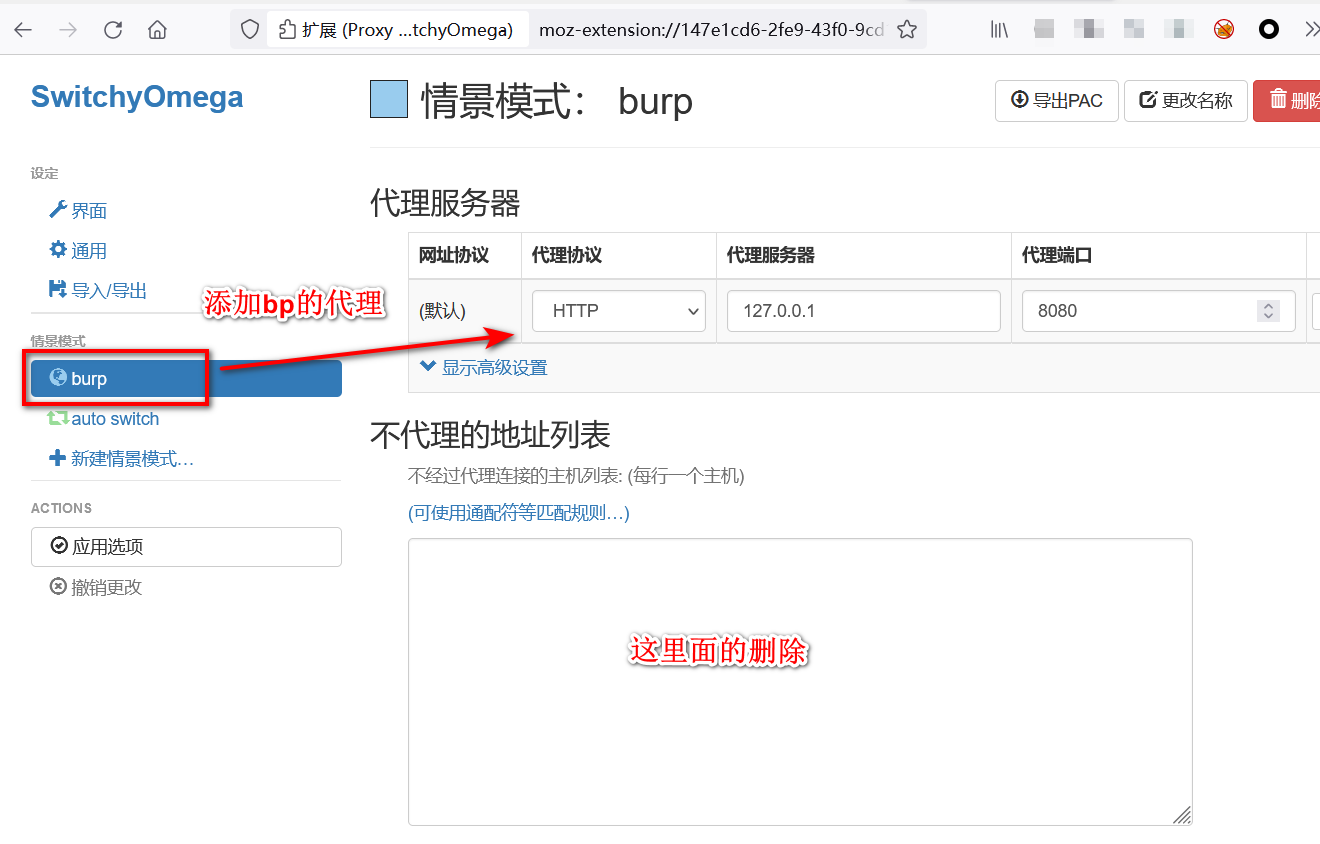Open 导入/导出 settings page
The width and height of the screenshot is (1320, 844).
[98, 291]
